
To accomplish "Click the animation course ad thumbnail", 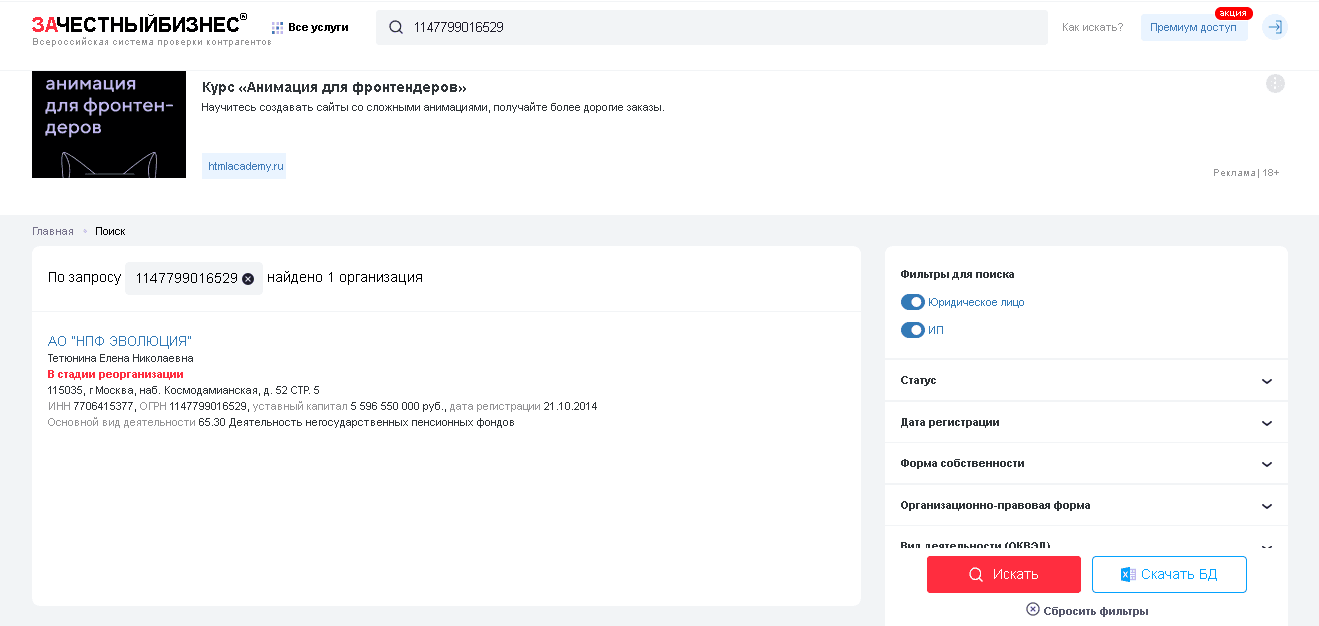I will tap(109, 124).
